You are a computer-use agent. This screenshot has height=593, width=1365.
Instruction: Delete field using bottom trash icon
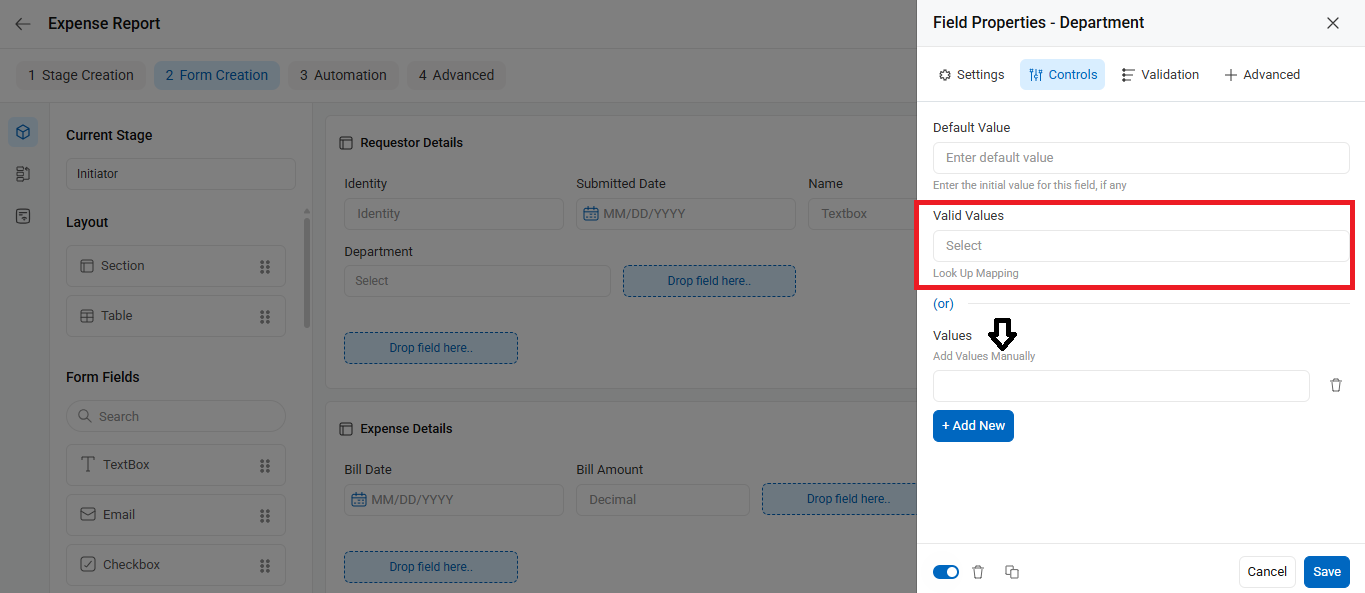(978, 572)
